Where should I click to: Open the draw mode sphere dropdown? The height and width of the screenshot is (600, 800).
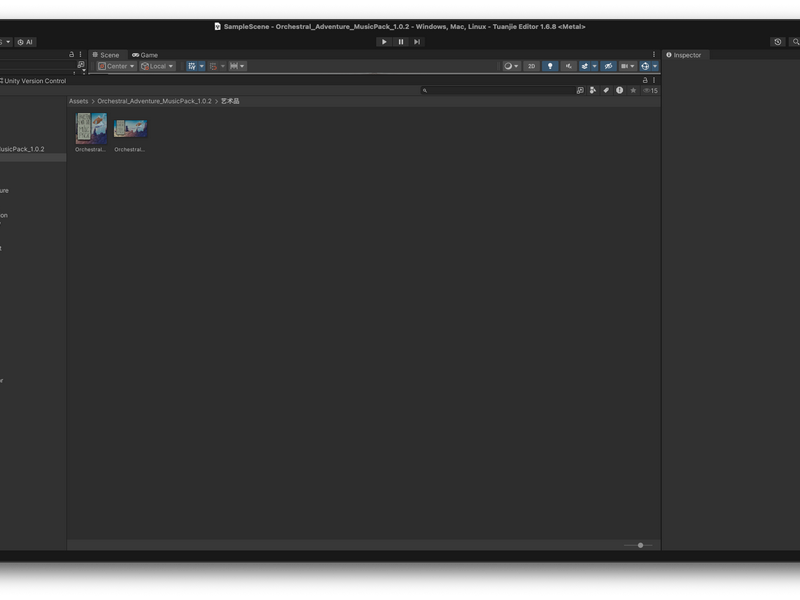tap(511, 66)
